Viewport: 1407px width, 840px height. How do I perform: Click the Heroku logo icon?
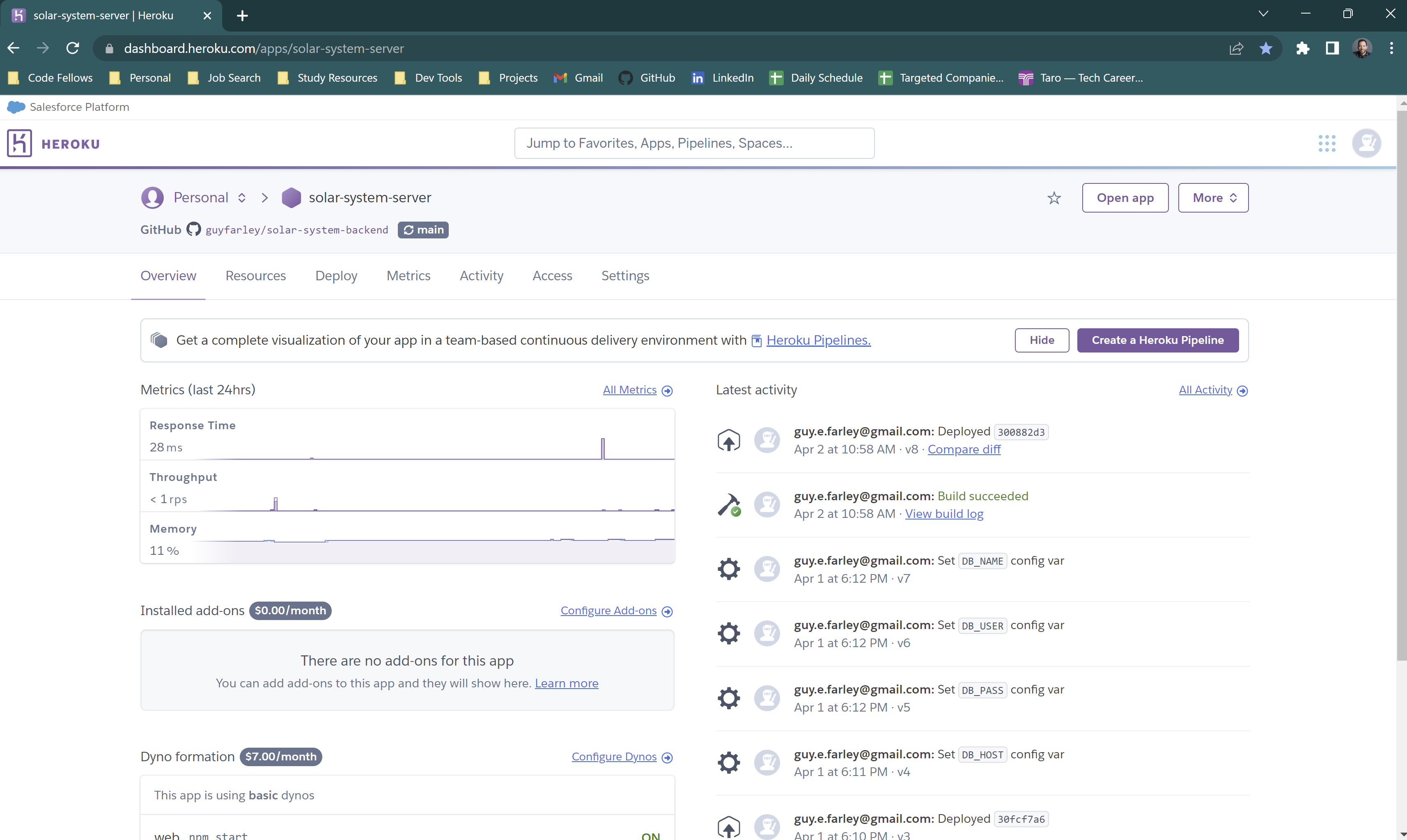[x=19, y=143]
